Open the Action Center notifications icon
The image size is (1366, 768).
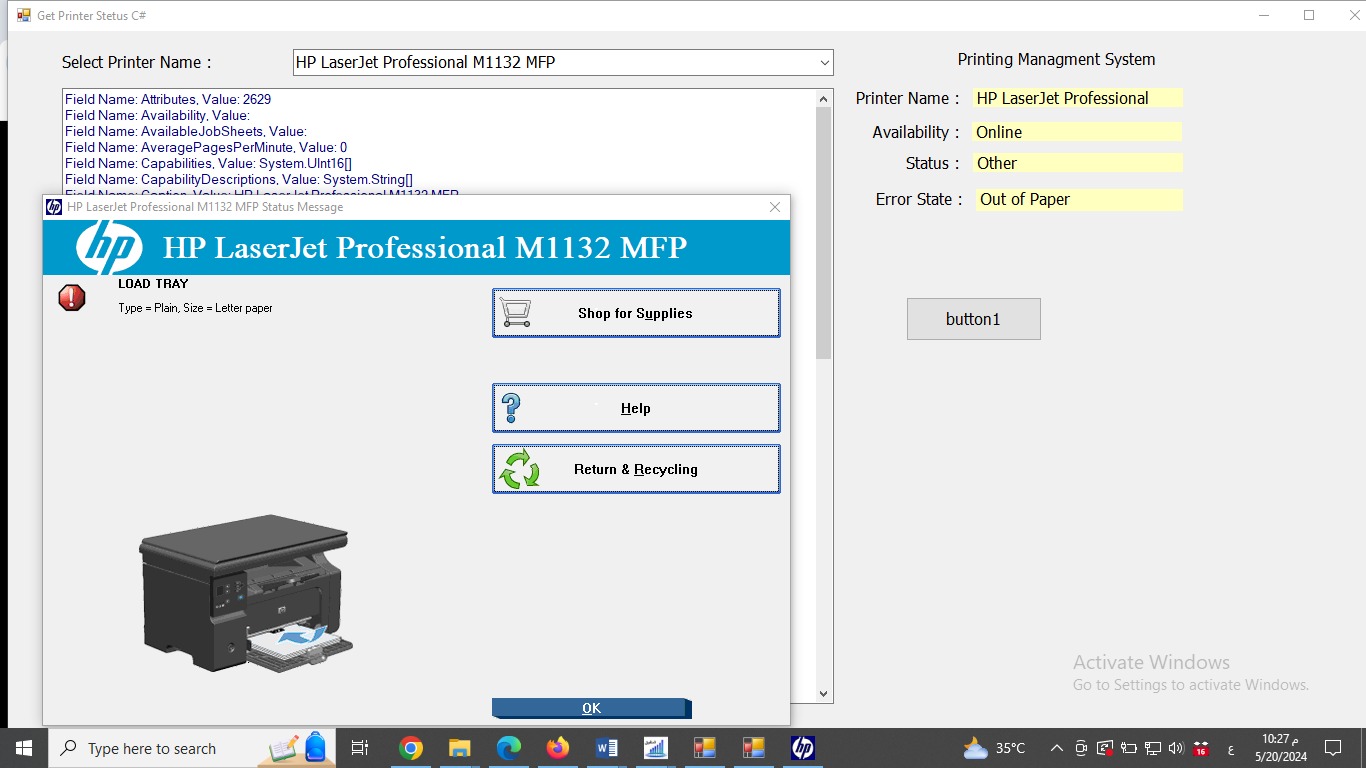point(1332,748)
